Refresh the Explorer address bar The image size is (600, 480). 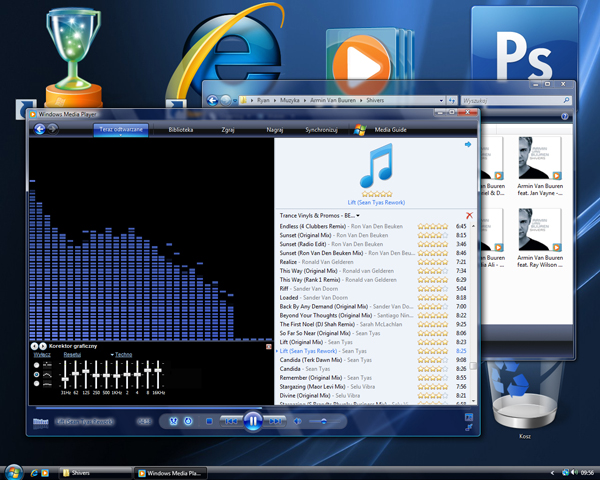pos(452,100)
